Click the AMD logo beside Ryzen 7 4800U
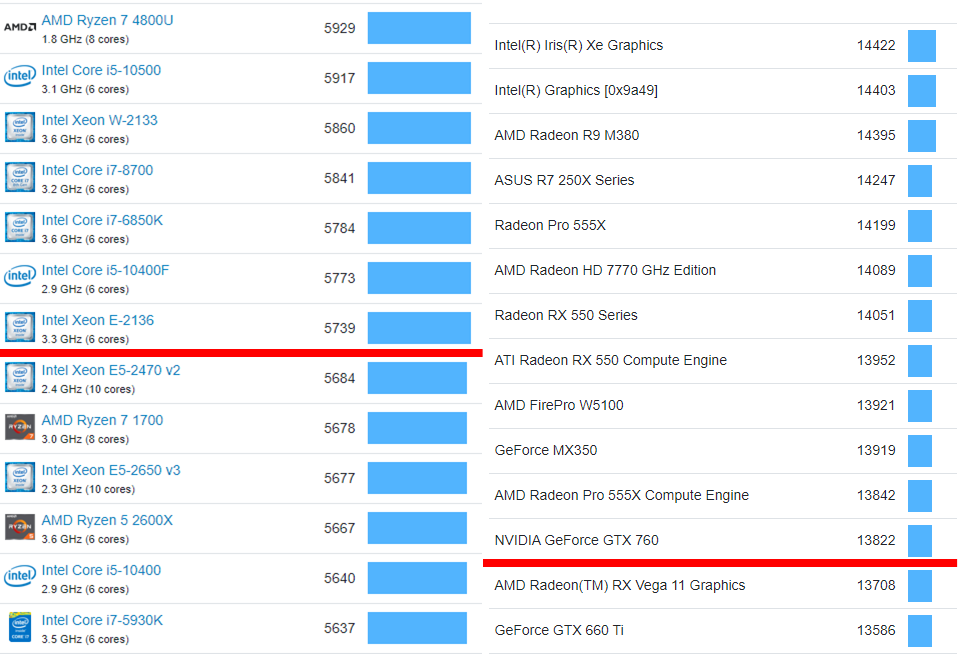The height and width of the screenshot is (654, 962). click(x=20, y=27)
